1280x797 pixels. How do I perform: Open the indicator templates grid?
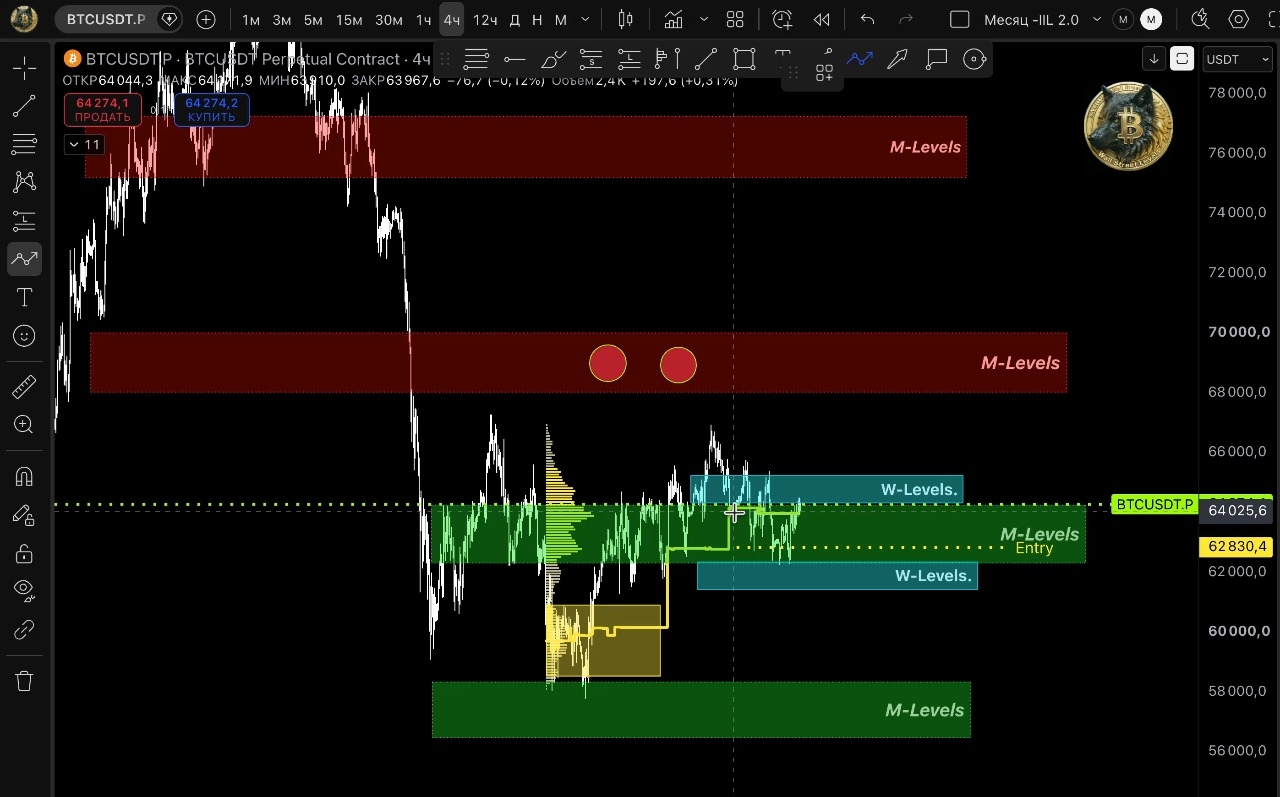pyautogui.click(x=736, y=19)
